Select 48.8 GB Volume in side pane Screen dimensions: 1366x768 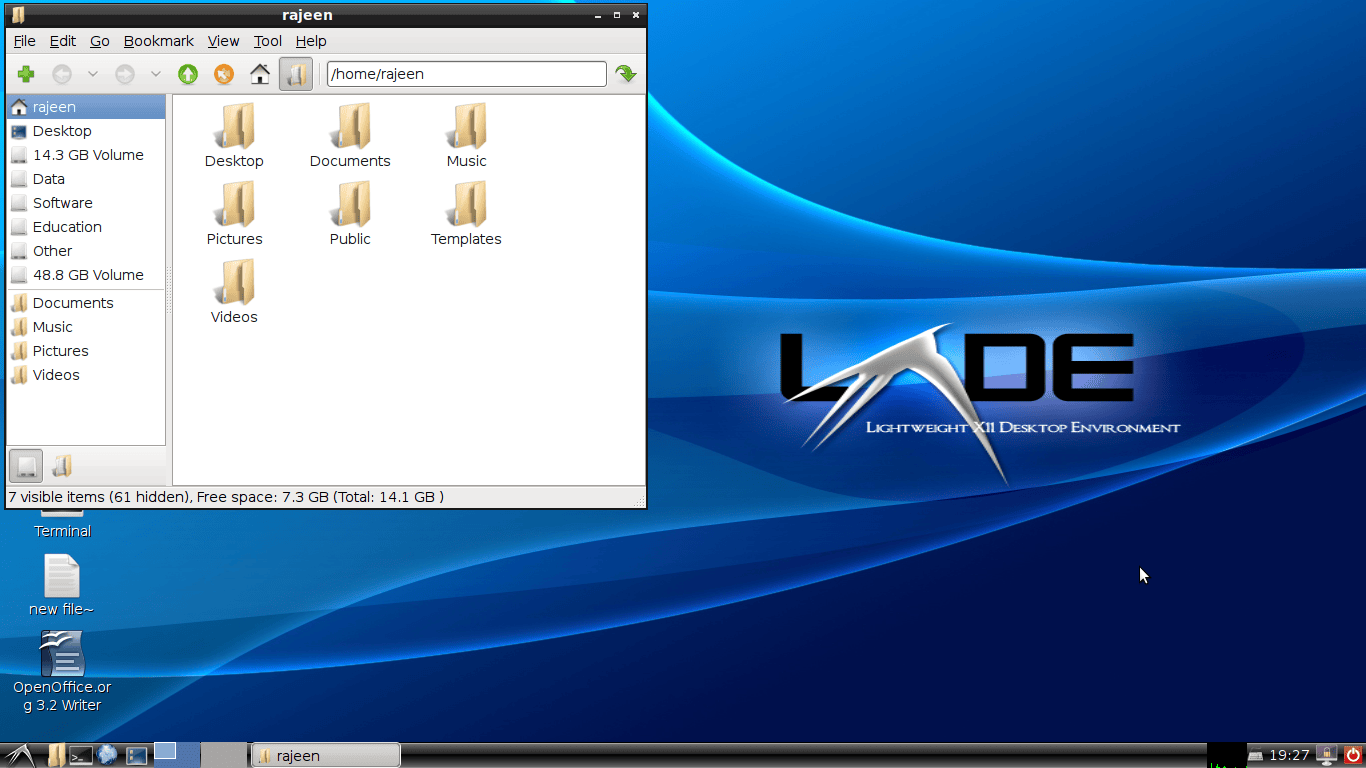pos(86,275)
